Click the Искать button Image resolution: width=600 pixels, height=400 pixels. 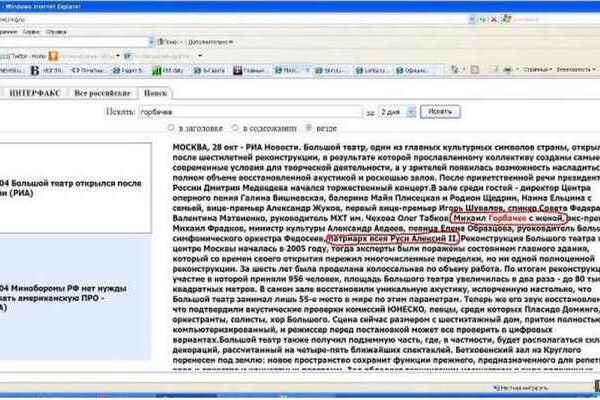440,112
